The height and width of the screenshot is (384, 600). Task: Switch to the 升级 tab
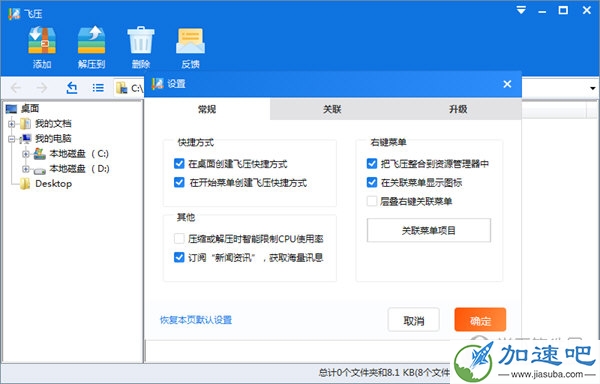[x=458, y=109]
